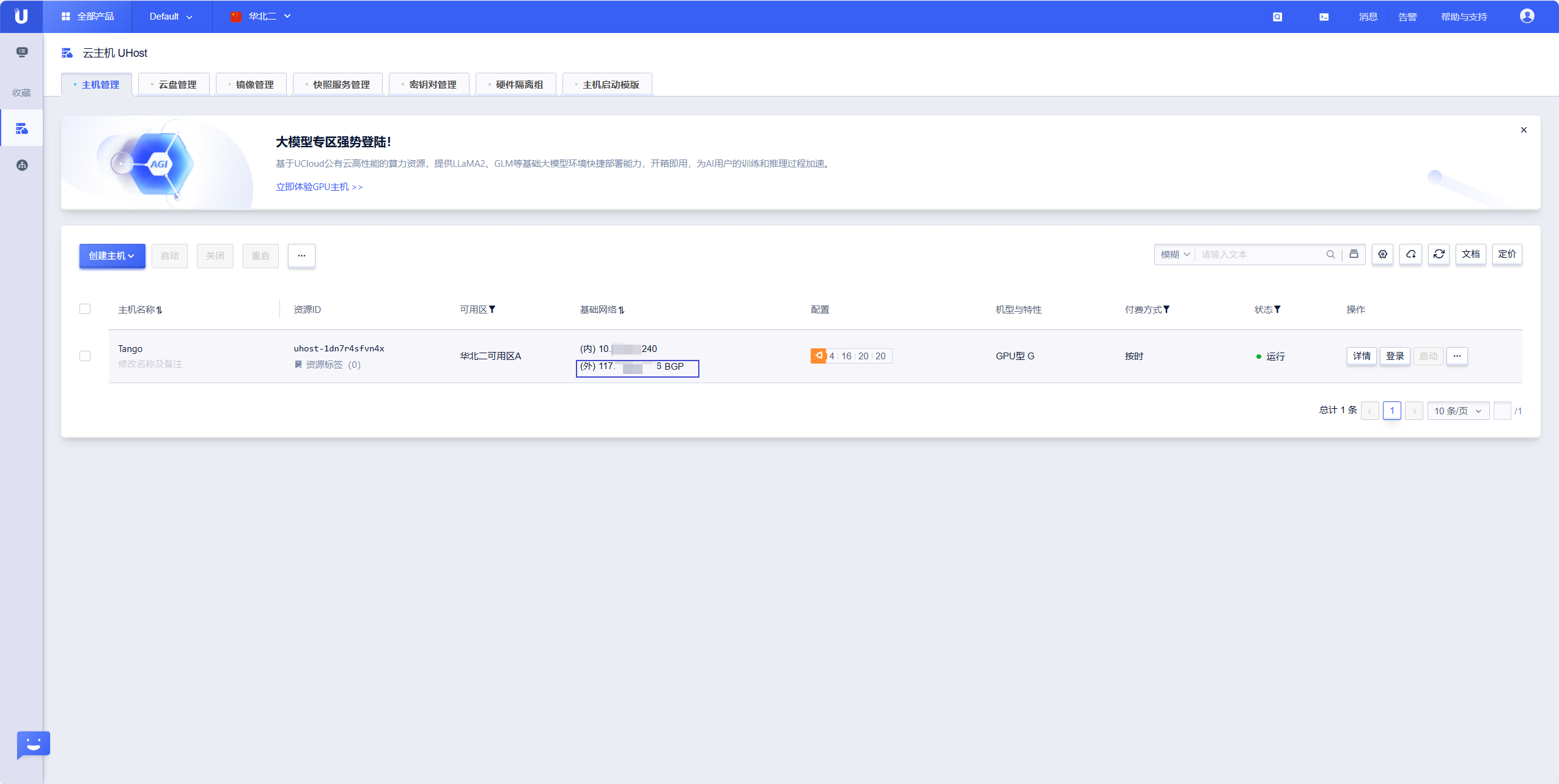
Task: Open the 定价 button
Action: click(x=1507, y=254)
